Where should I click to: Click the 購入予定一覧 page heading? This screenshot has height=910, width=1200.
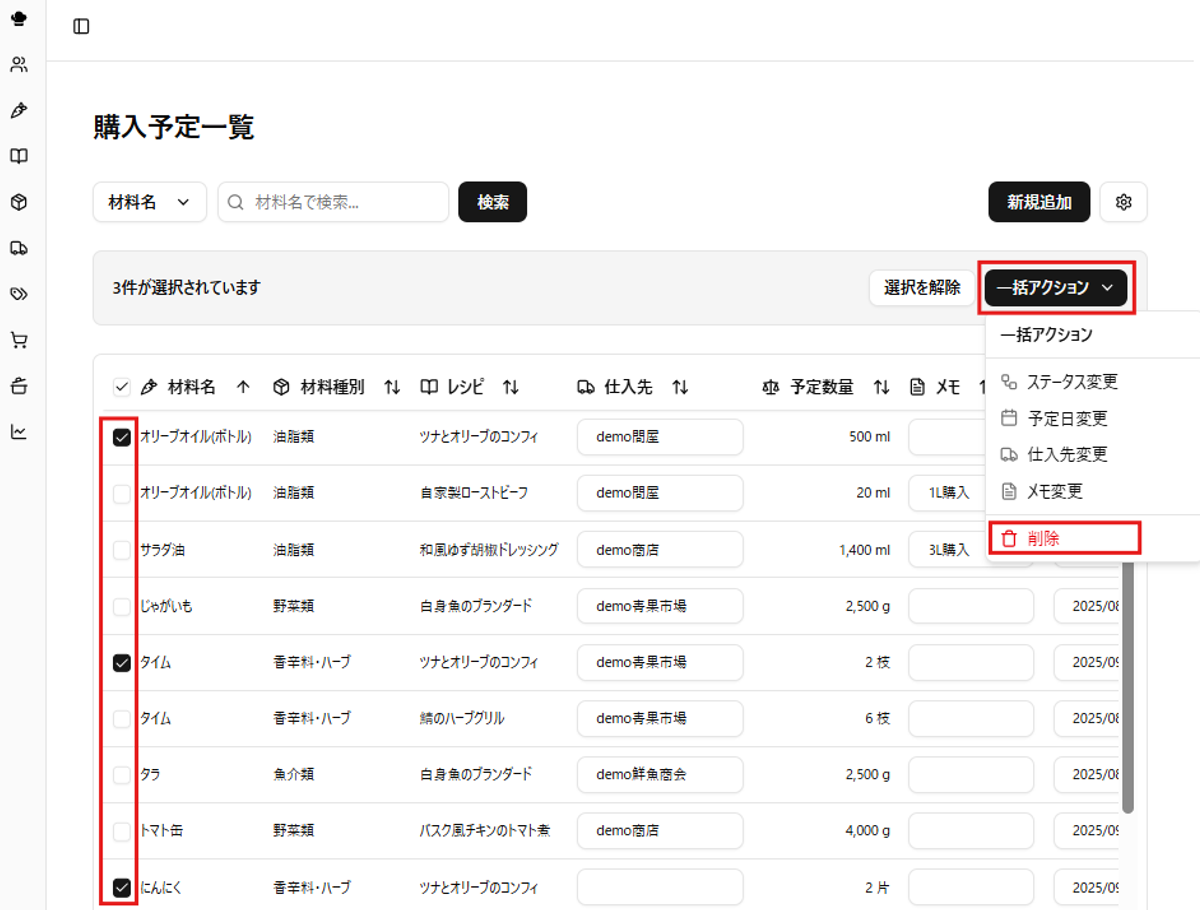[x=174, y=127]
